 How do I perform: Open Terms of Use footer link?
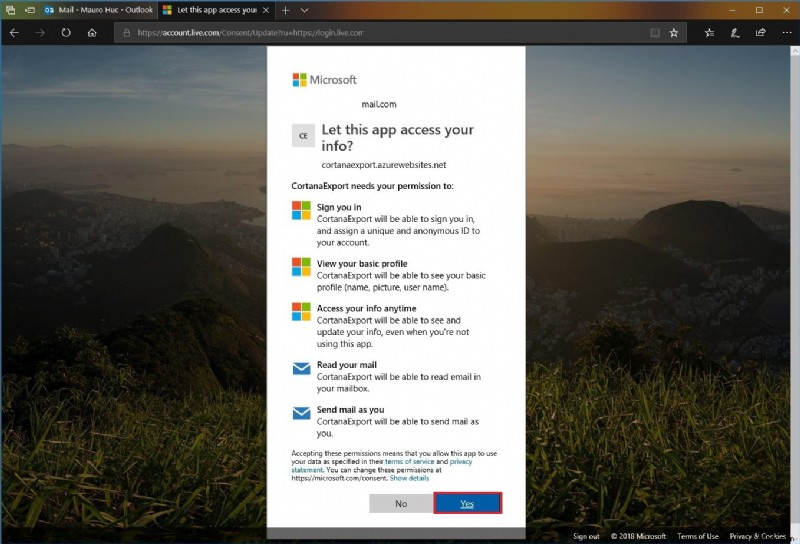pos(697,536)
